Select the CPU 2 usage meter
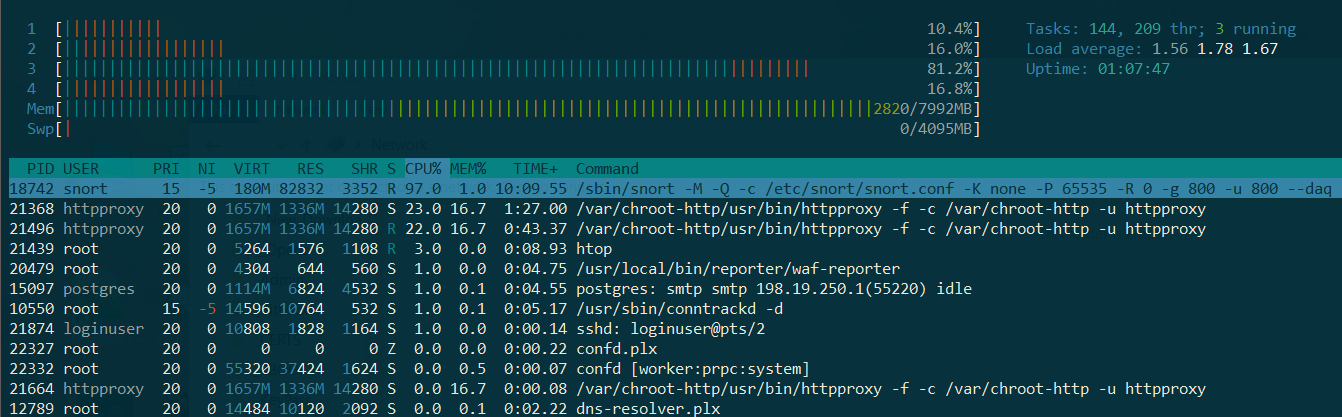The image size is (1342, 417). pos(503,48)
